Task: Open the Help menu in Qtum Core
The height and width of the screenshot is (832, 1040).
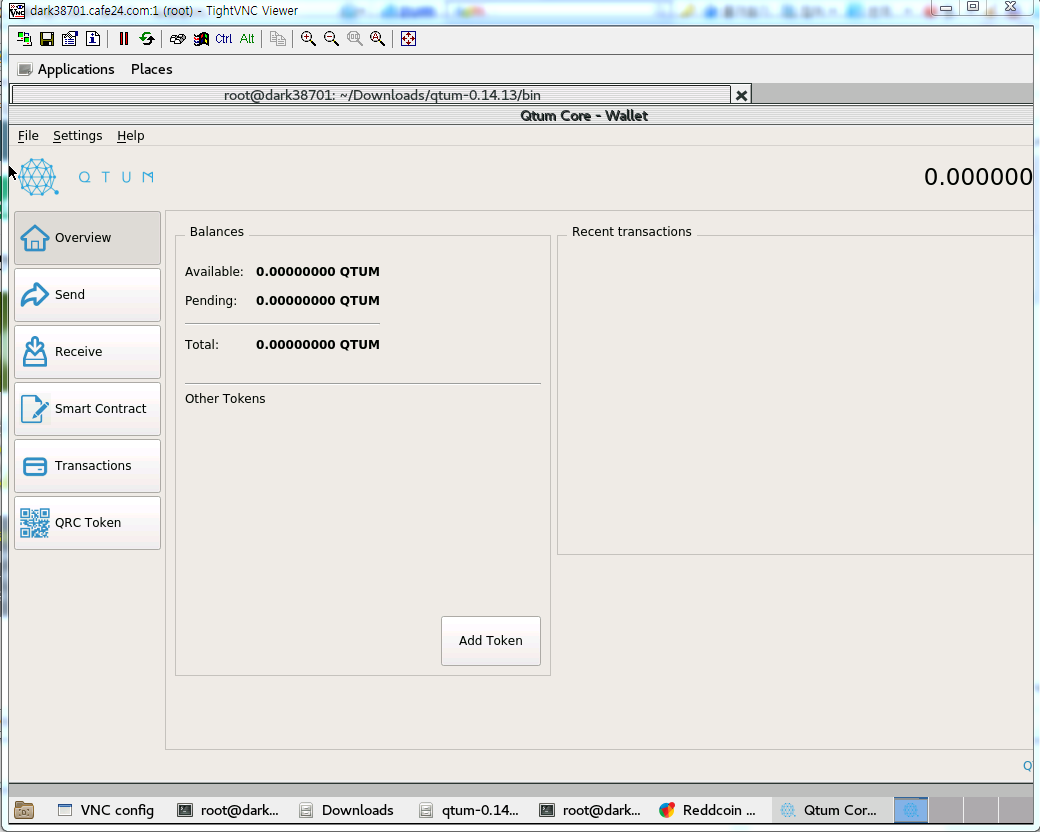Action: point(131,135)
